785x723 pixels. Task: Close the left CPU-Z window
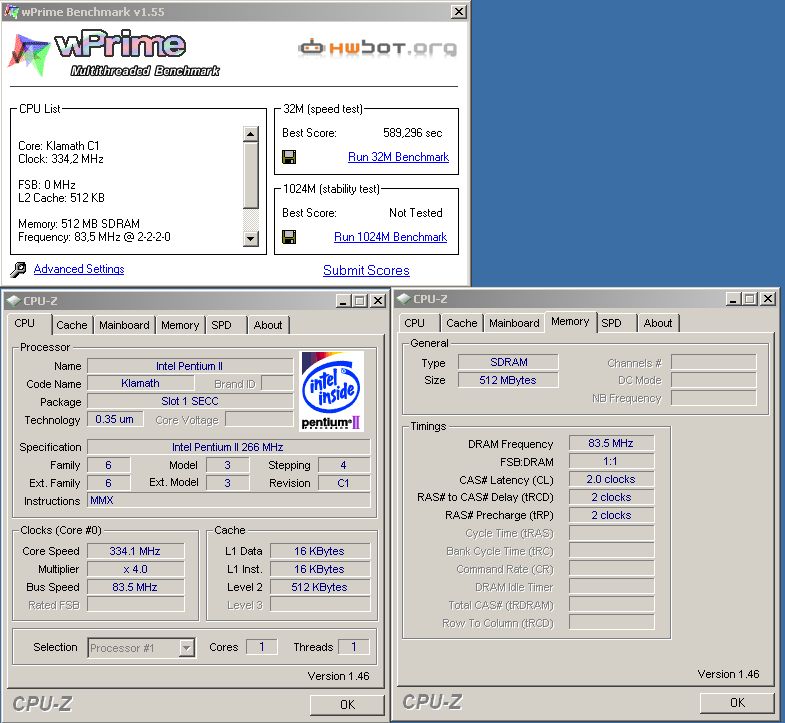click(x=378, y=300)
